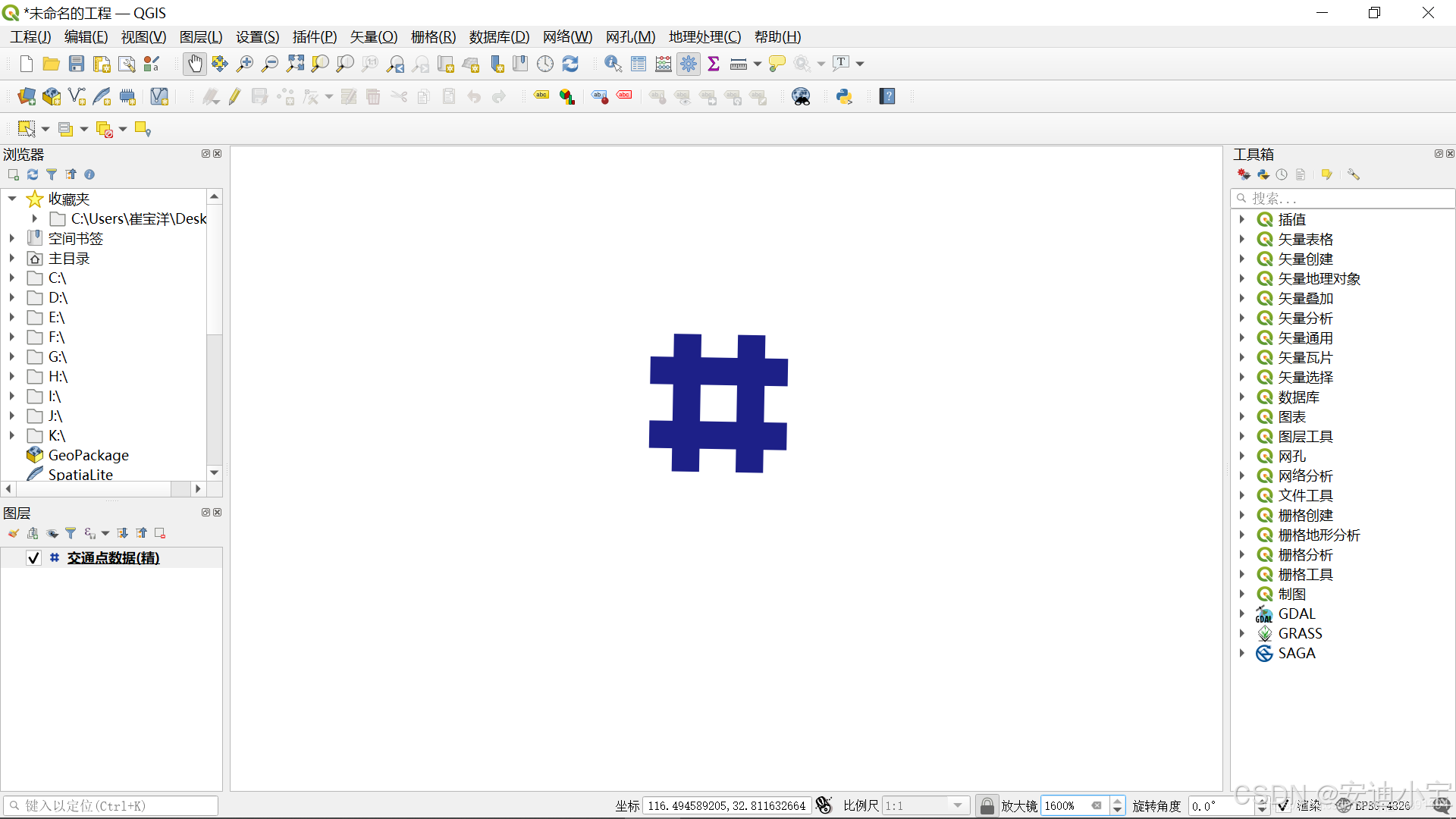Open the 比例尺 scale dropdown
The width and height of the screenshot is (1456, 819).
(x=958, y=805)
